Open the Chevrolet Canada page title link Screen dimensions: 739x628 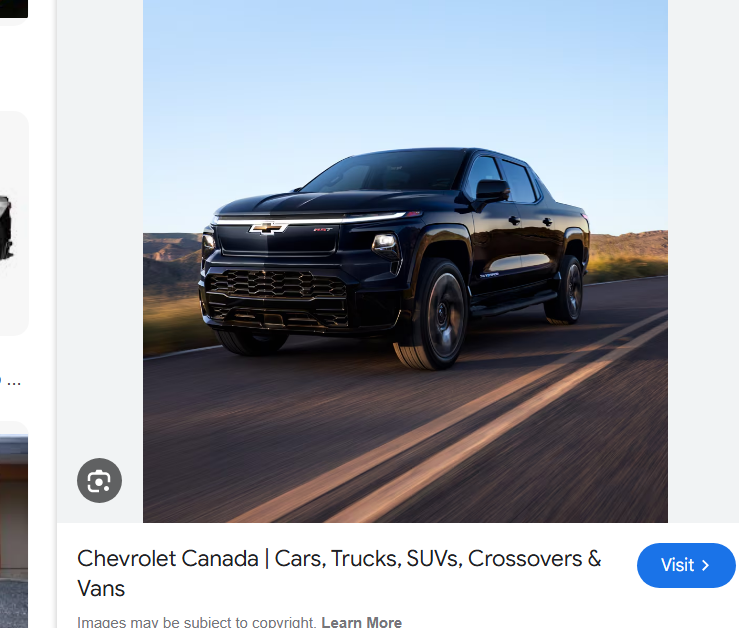pyautogui.click(x=339, y=573)
